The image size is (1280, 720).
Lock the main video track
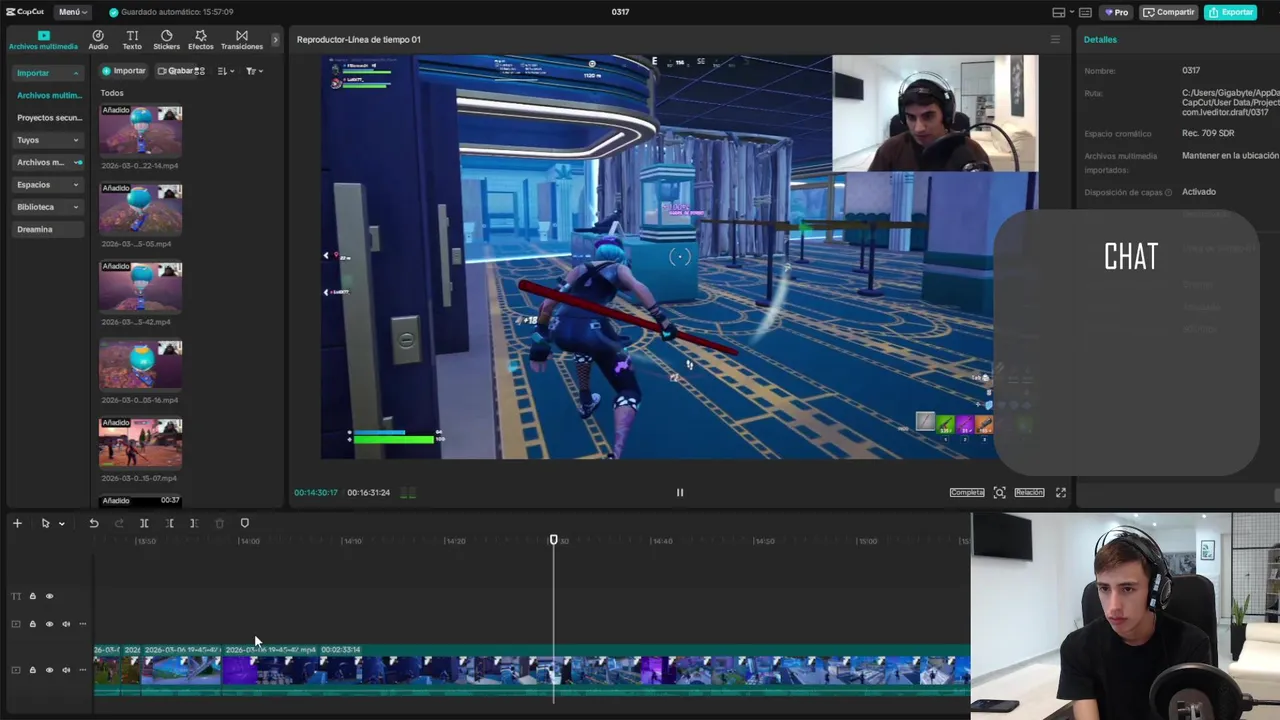click(x=32, y=670)
